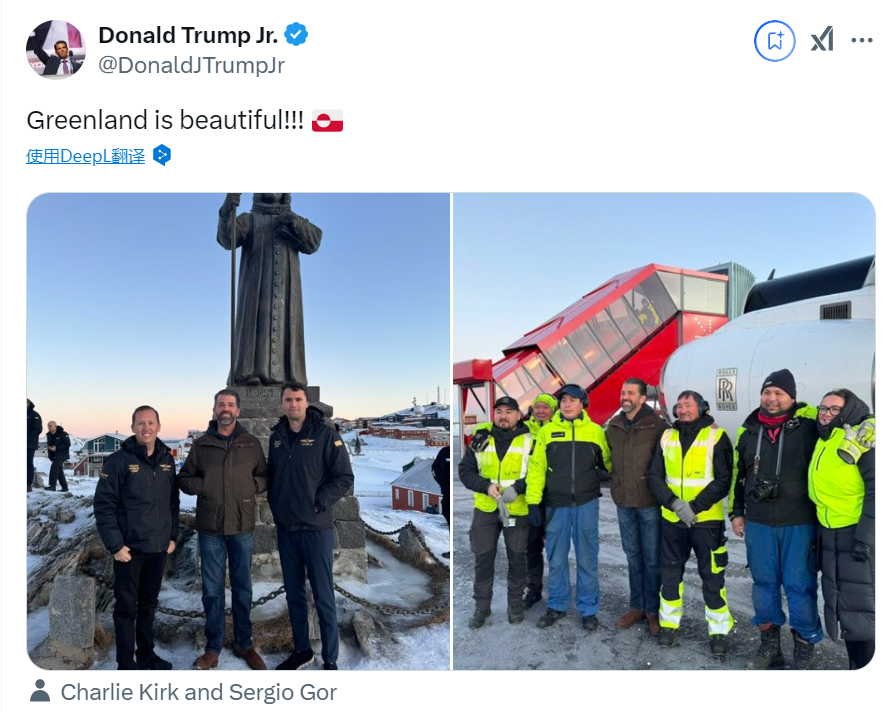Open Donald Trump Jr. profile avatar
This screenshot has width=886, height=712.
pyautogui.click(x=55, y=50)
